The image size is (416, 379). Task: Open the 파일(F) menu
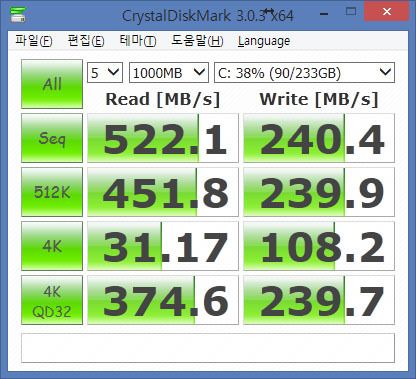click(34, 41)
